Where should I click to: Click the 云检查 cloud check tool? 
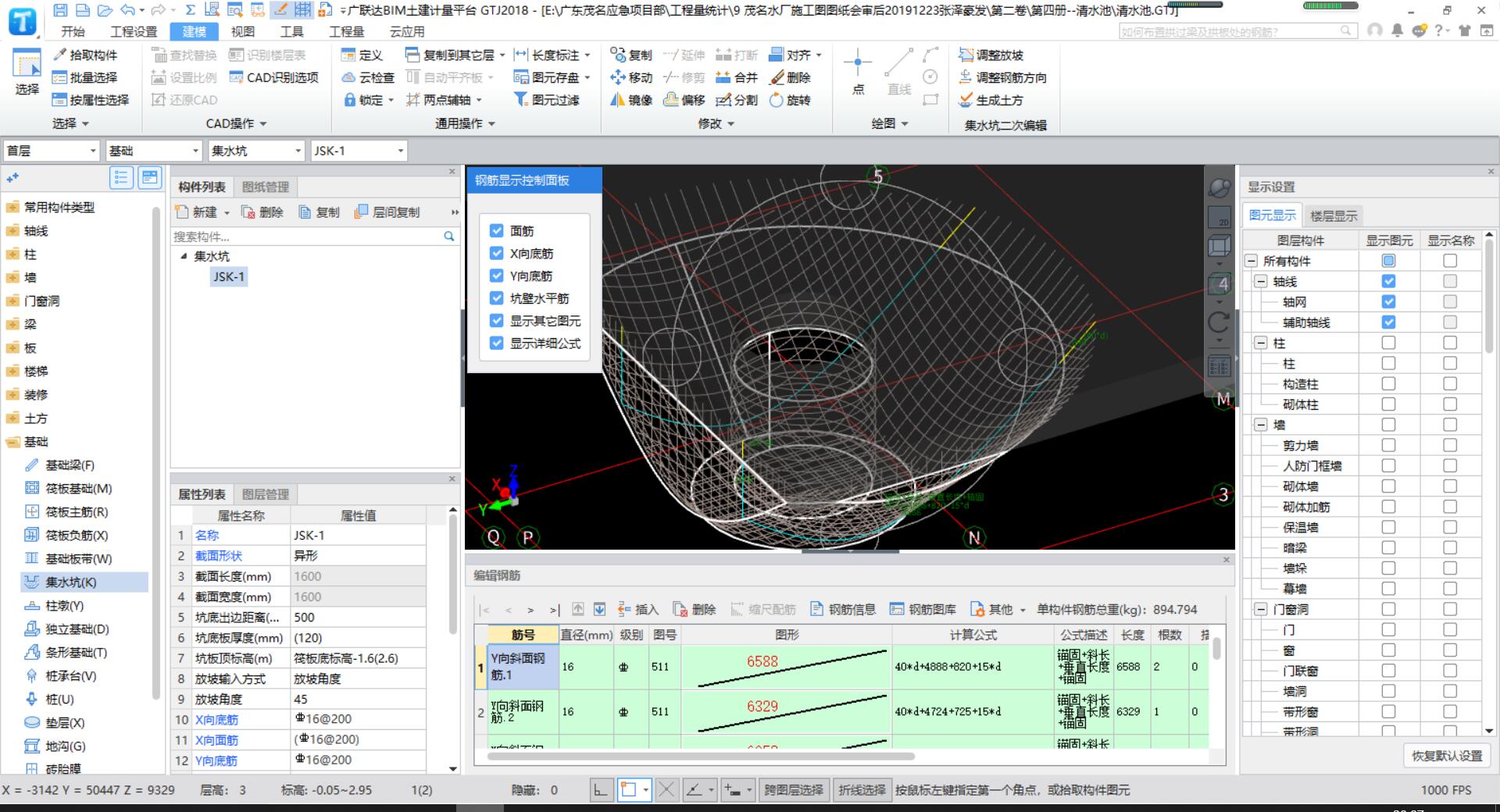[x=369, y=77]
